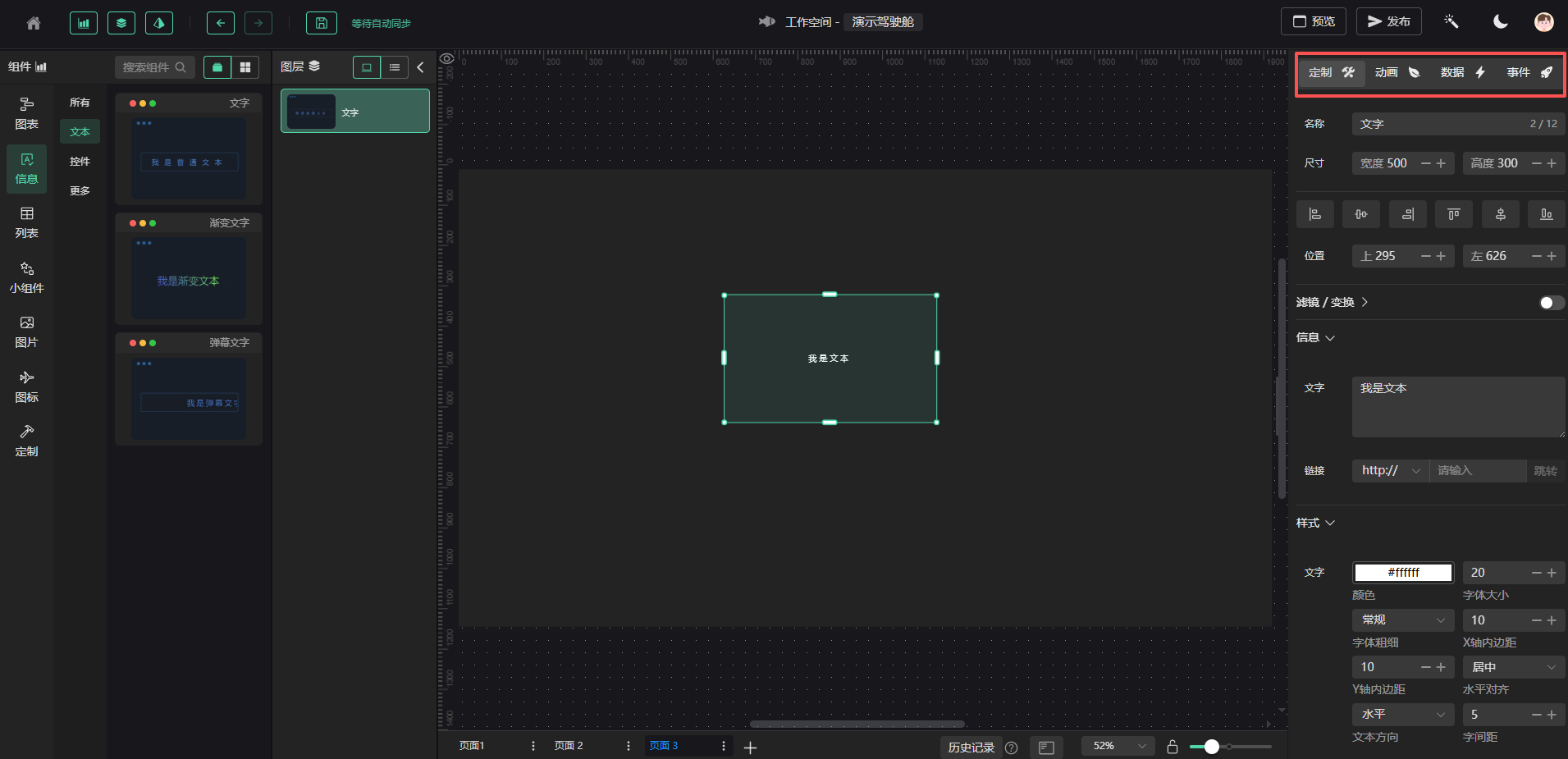Toggle the canvas lock icon

[x=1173, y=747]
